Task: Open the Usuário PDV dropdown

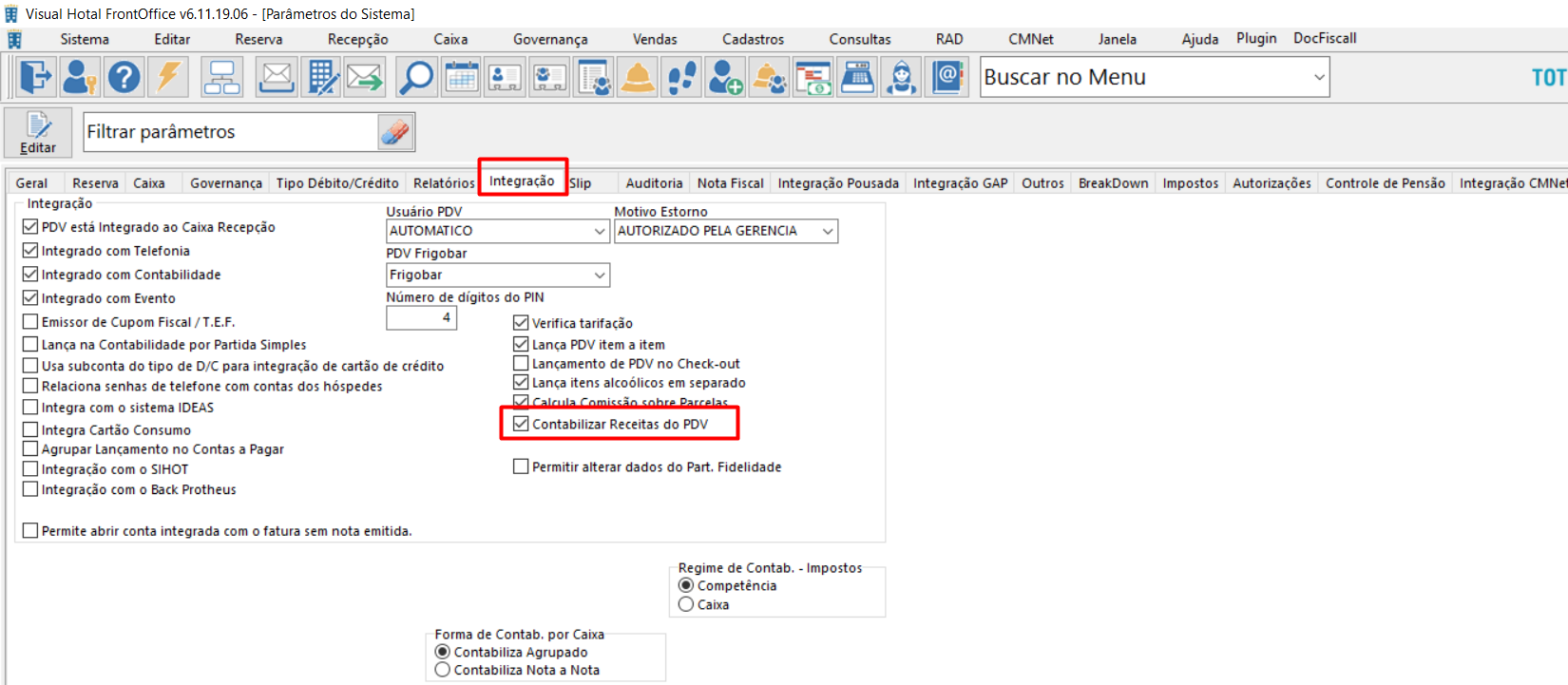Action: [x=498, y=231]
